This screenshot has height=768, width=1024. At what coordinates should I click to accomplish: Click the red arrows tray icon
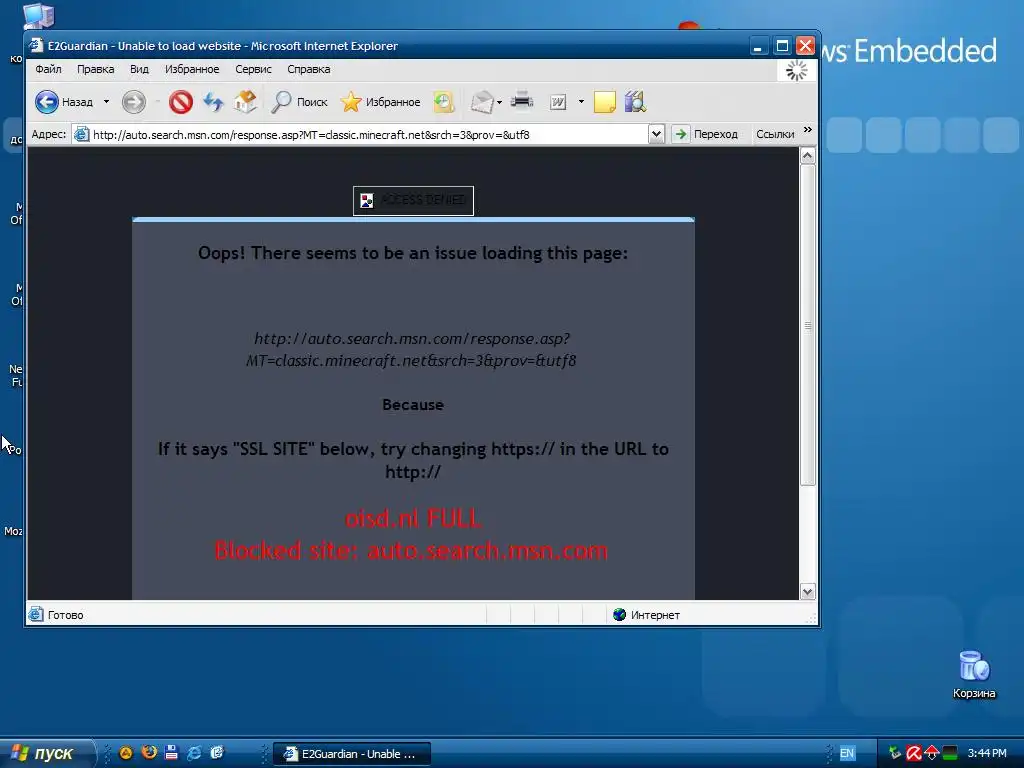tap(932, 753)
